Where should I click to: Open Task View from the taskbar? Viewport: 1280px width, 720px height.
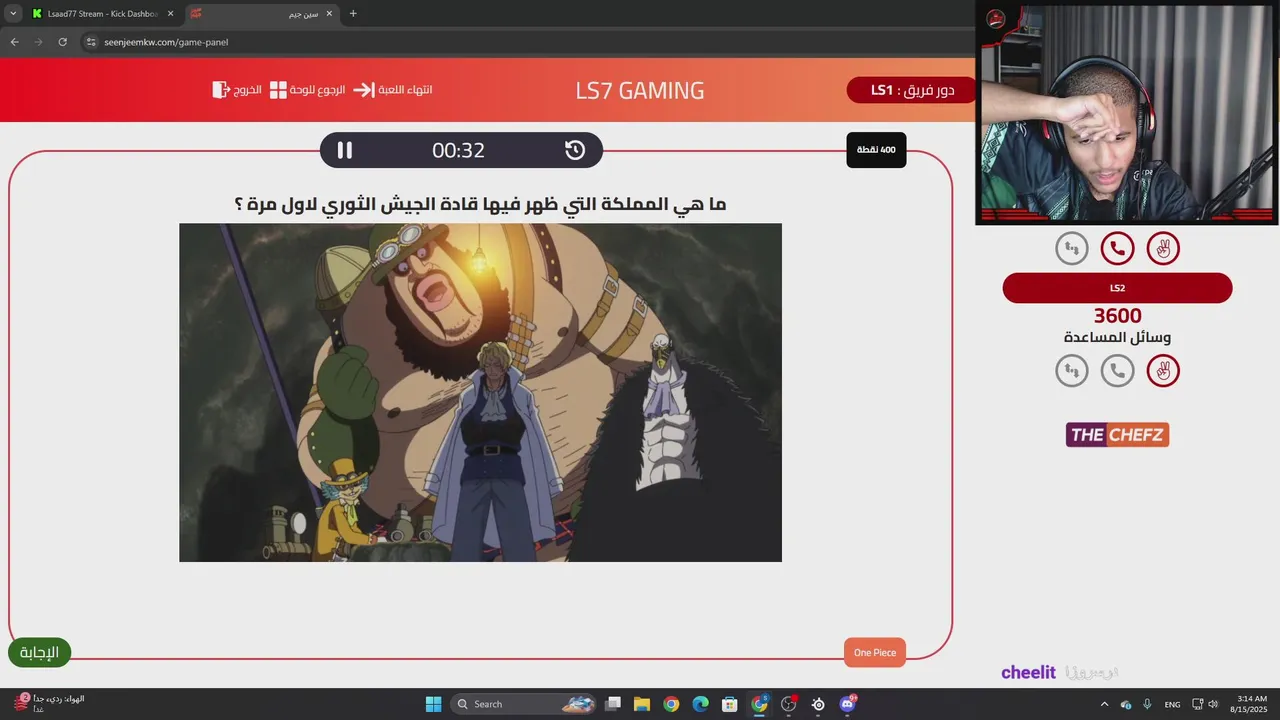(x=613, y=704)
